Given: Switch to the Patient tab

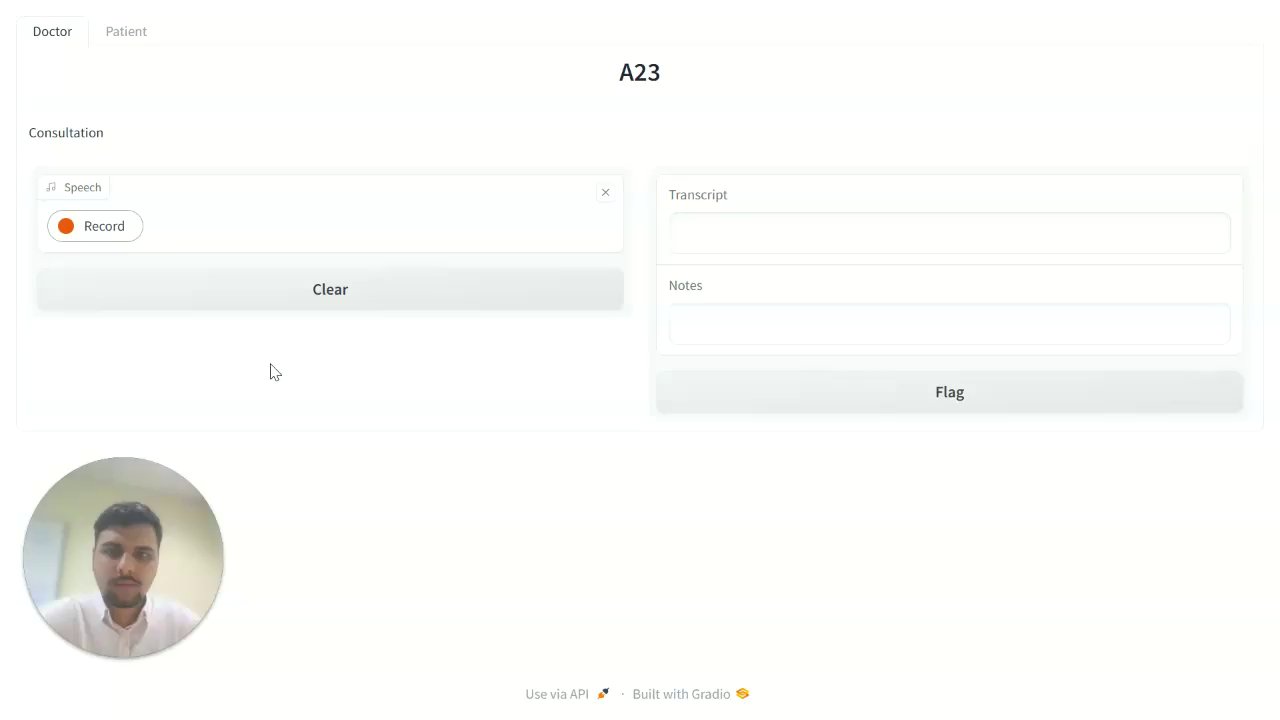Looking at the screenshot, I should click(x=126, y=31).
